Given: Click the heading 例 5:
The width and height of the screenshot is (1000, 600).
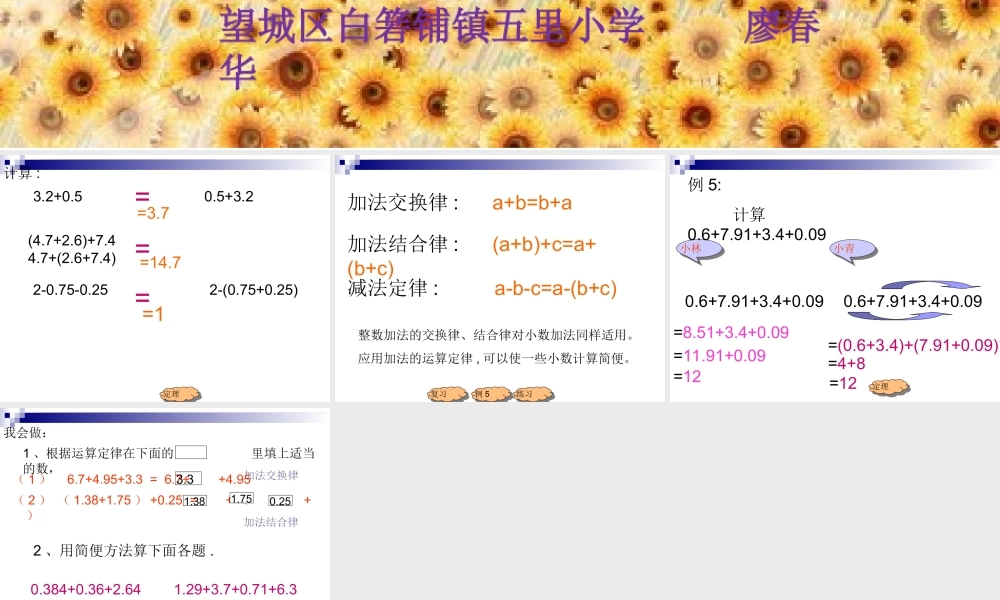Looking at the screenshot, I should (704, 185).
